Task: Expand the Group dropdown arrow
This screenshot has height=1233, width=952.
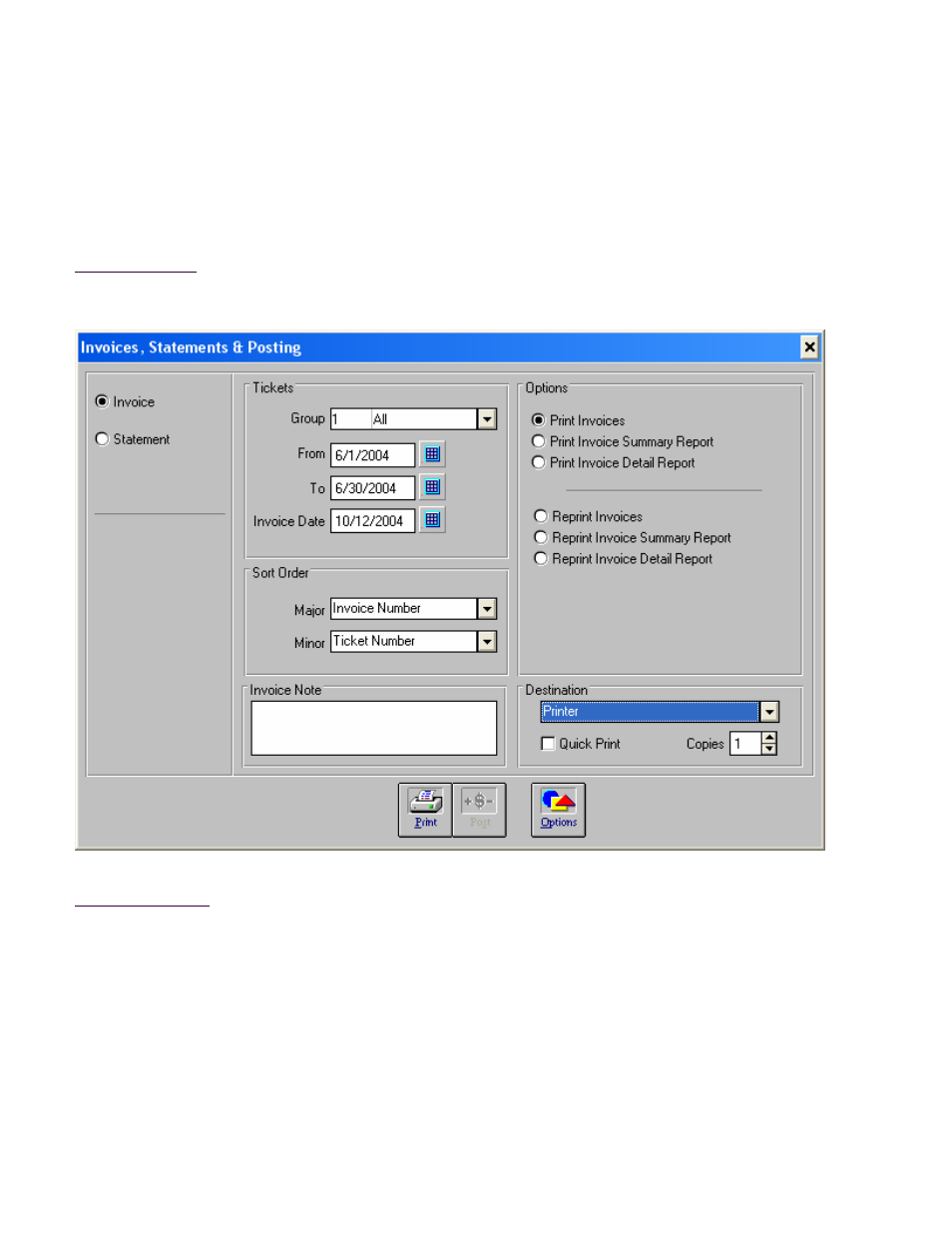Action: click(487, 419)
